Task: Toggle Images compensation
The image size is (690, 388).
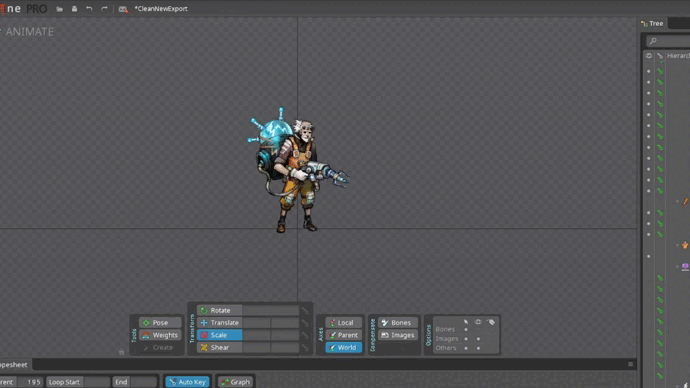Action: coord(397,335)
